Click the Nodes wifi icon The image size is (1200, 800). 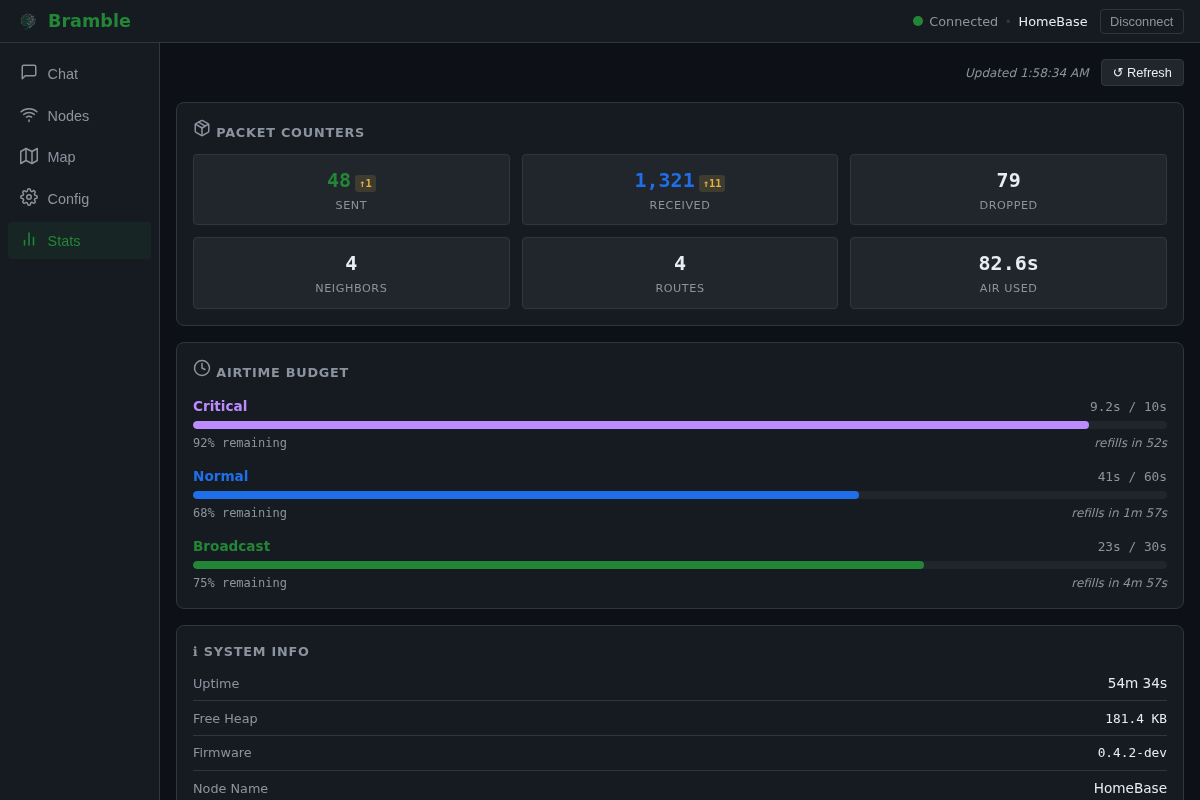(29, 114)
